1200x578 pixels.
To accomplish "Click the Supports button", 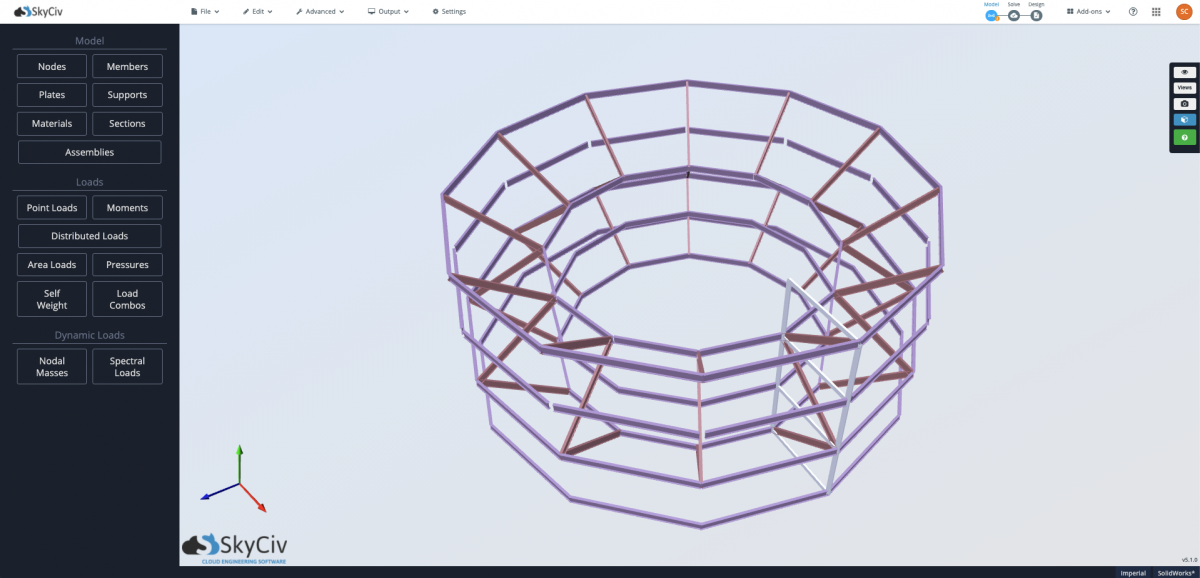I will (127, 94).
